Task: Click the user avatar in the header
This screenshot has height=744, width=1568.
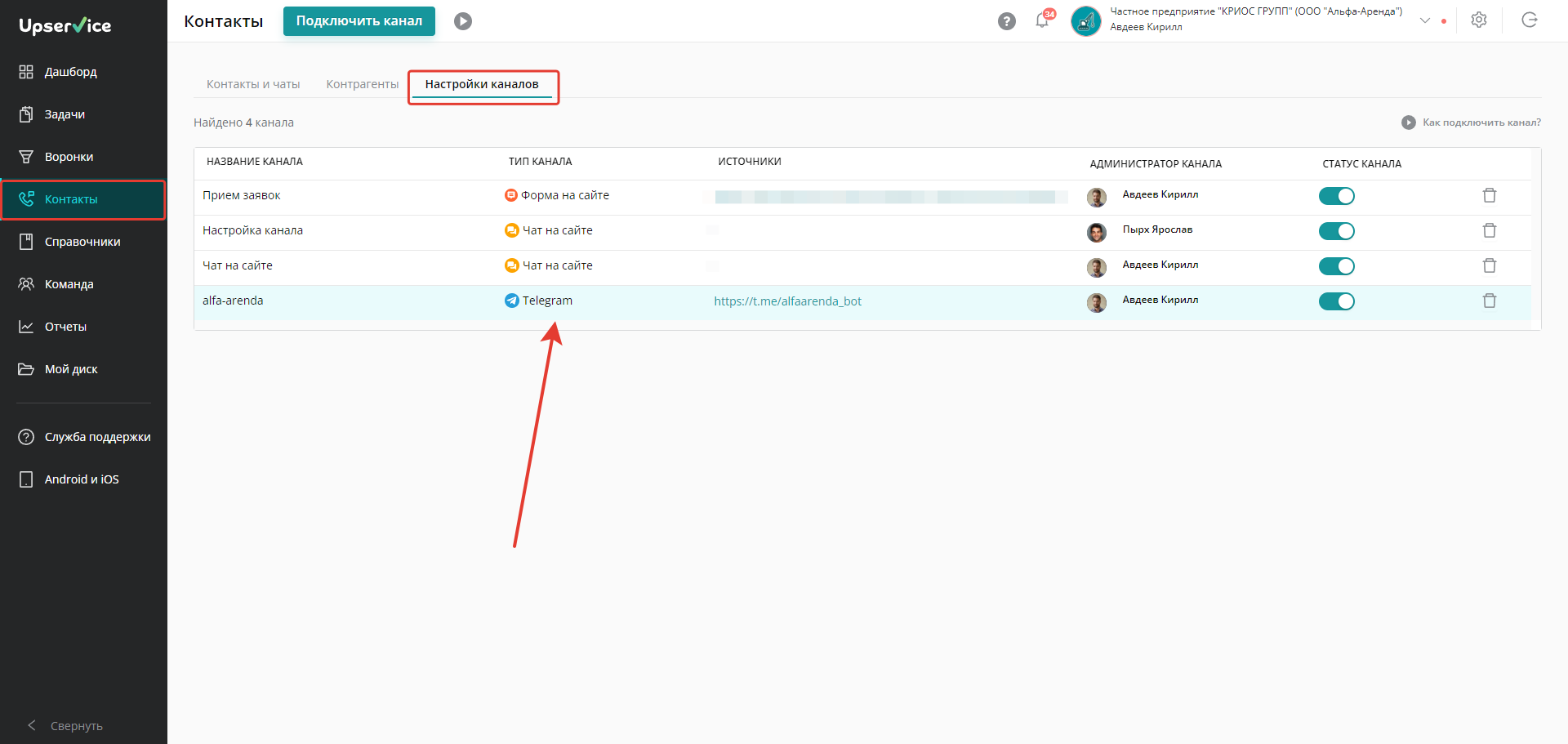Action: click(x=1086, y=21)
